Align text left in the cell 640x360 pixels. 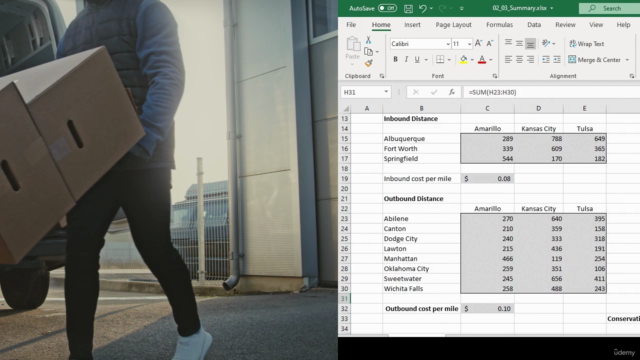[508, 60]
